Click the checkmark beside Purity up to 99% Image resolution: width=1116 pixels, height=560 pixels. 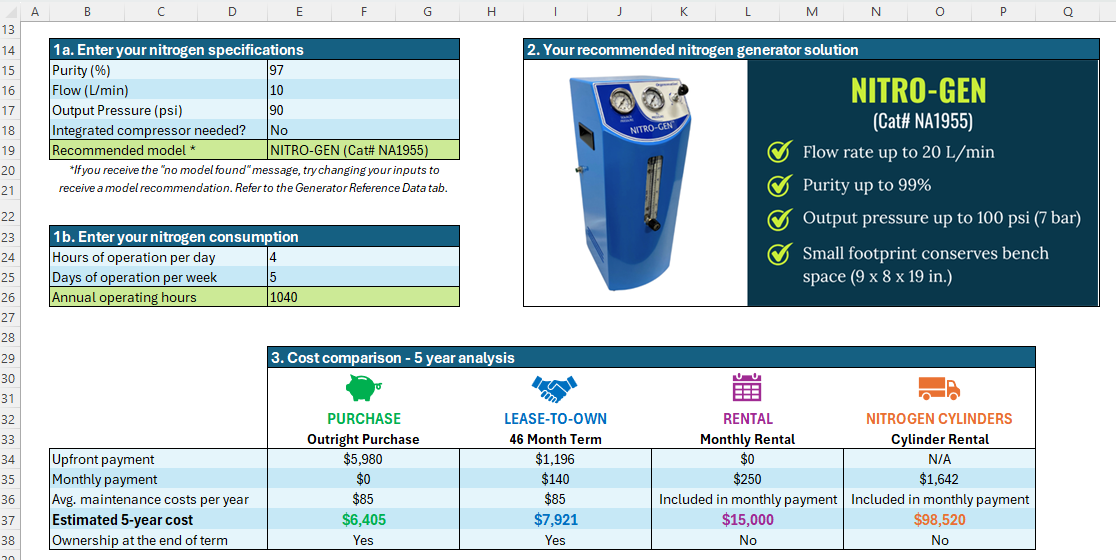pyautogui.click(x=780, y=186)
